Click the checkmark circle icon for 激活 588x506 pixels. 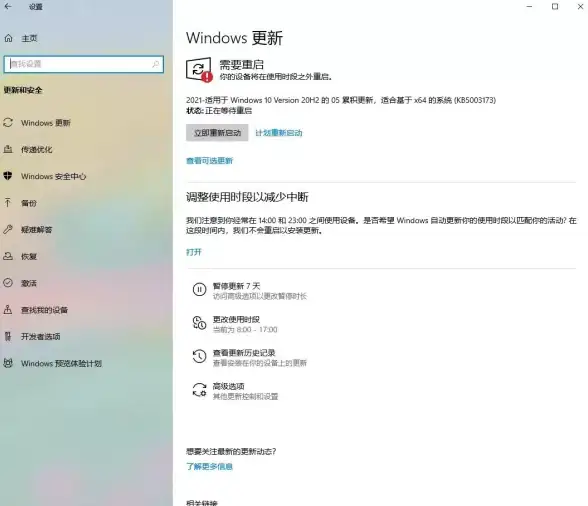coord(8,283)
